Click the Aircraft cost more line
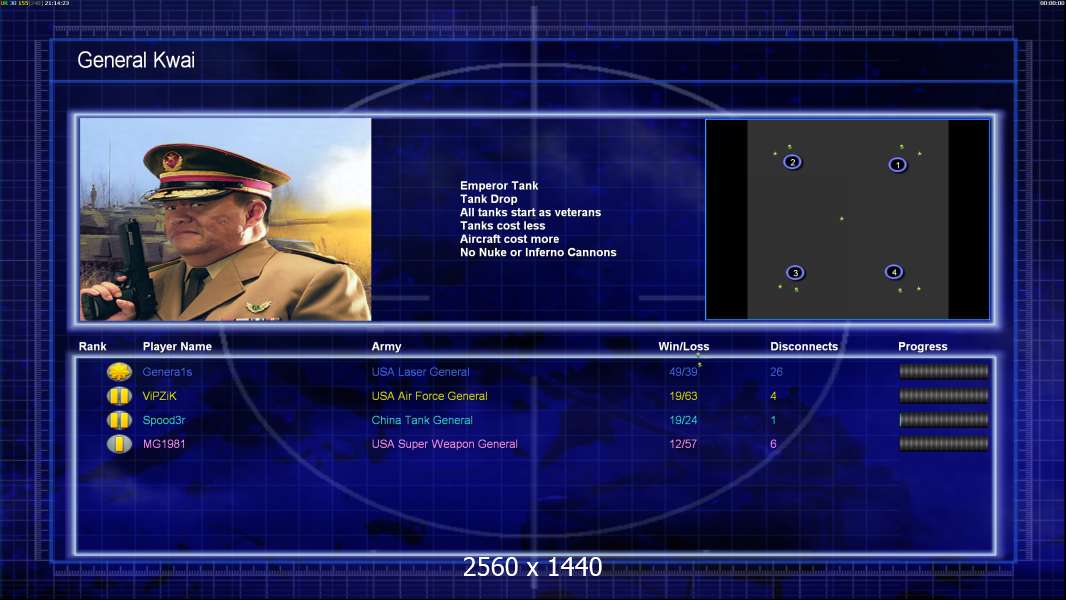The width and height of the screenshot is (1066, 600). 509,239
